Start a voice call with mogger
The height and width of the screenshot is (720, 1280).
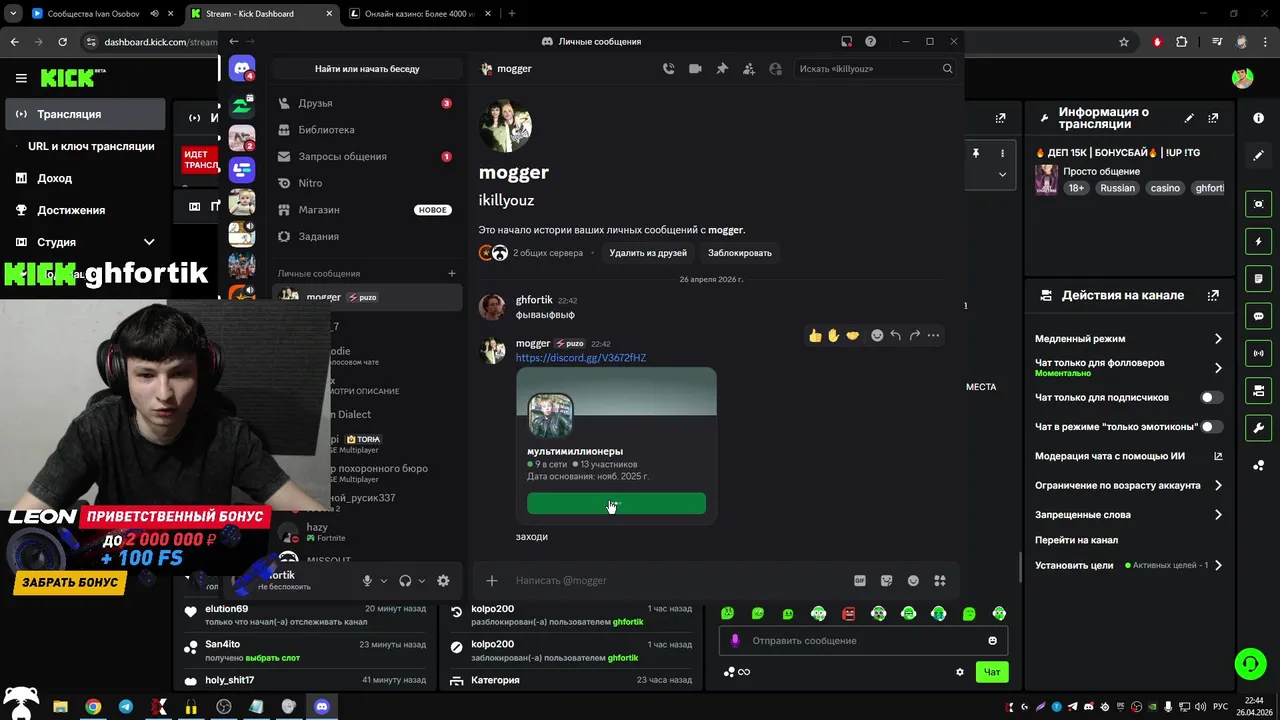669,69
